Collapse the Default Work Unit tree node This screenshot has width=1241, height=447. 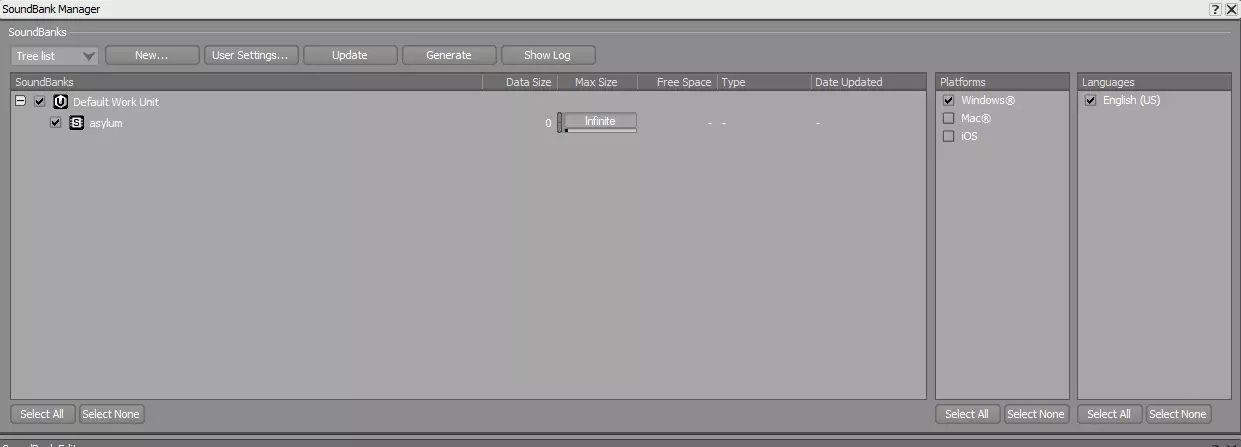point(21,101)
